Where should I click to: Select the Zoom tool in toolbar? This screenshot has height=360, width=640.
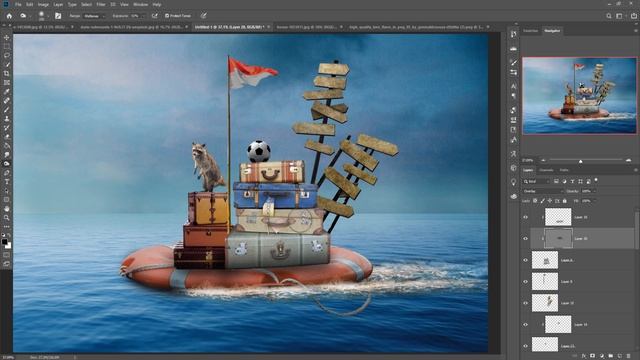(x=7, y=217)
